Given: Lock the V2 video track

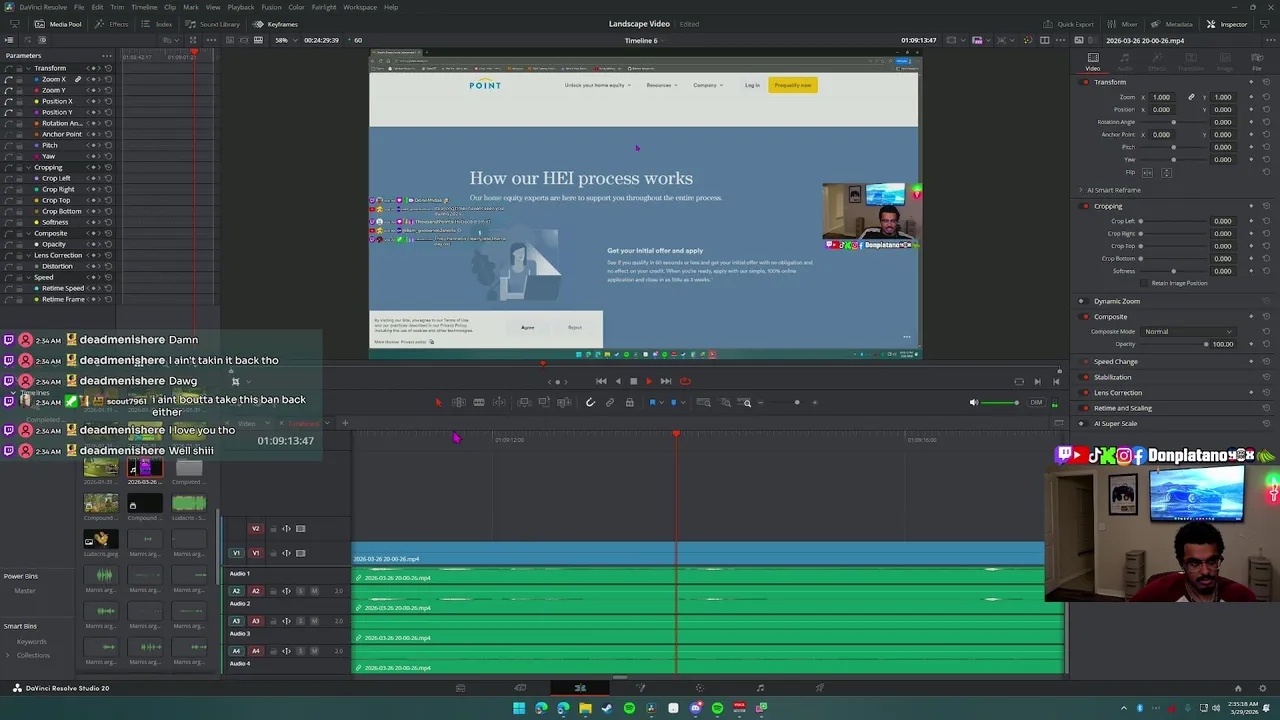Looking at the screenshot, I should pos(272,529).
